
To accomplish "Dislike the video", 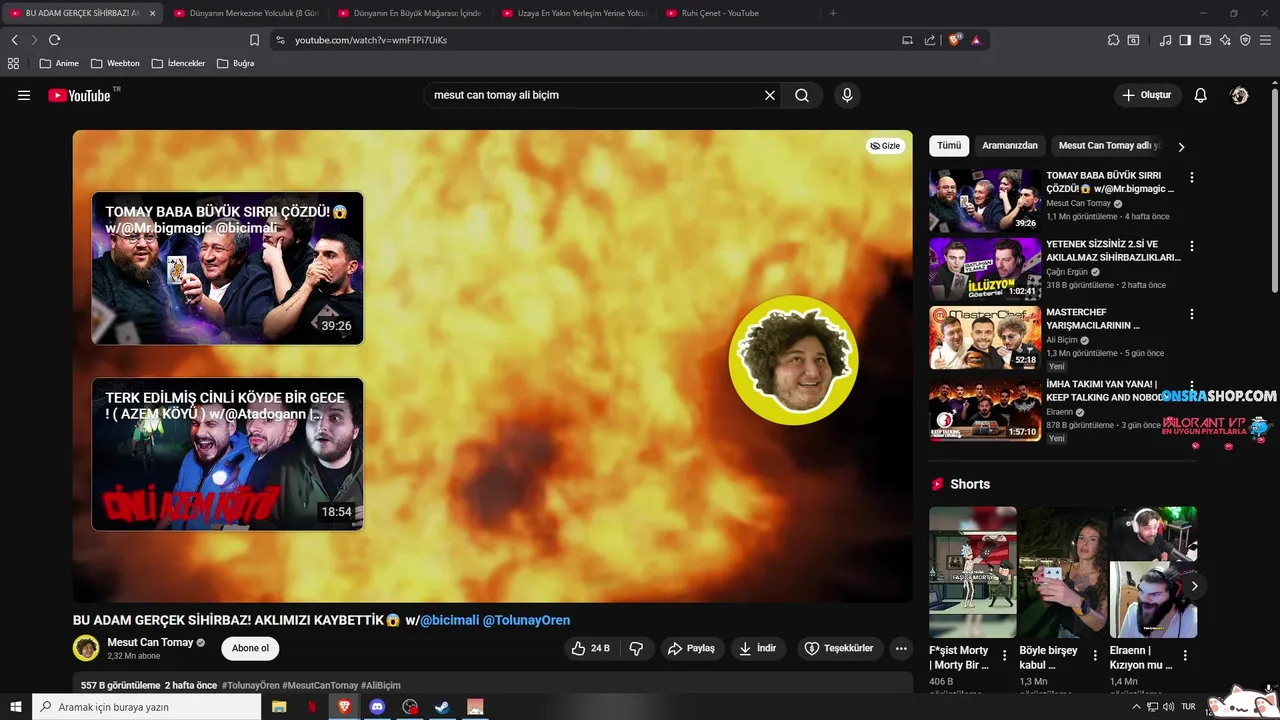I will click(x=637, y=648).
